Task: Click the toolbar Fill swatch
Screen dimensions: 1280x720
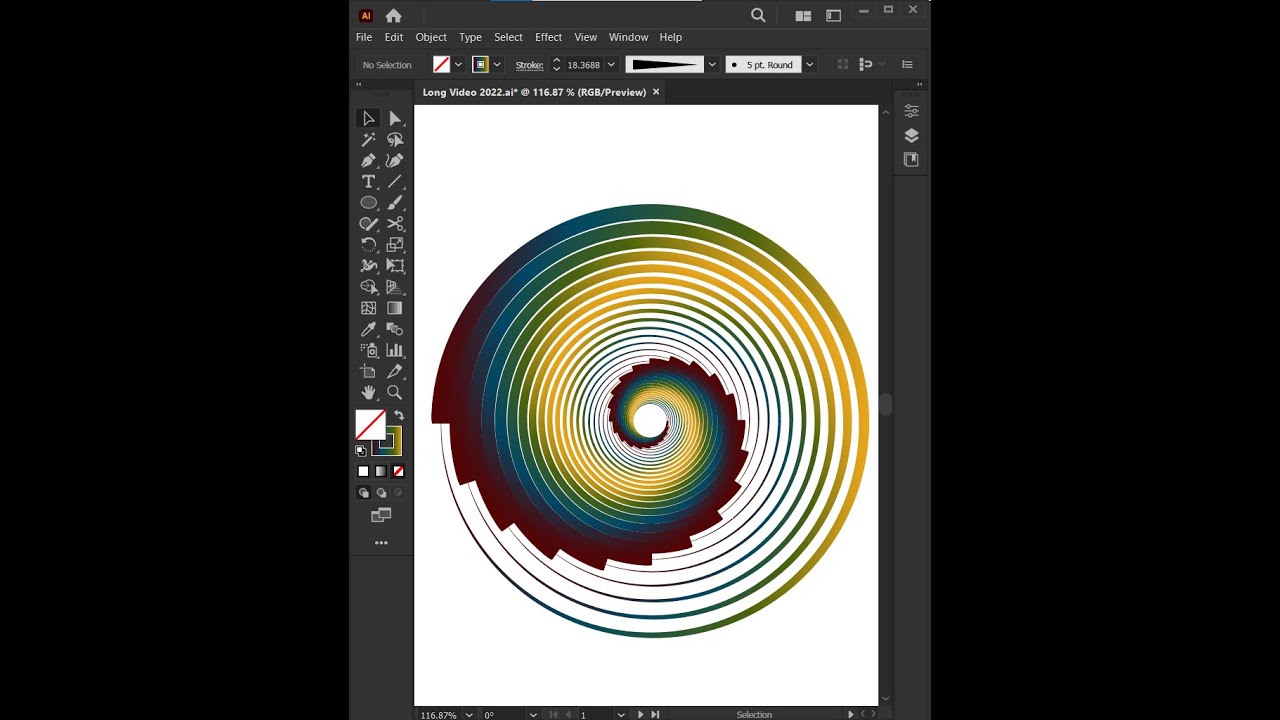Action: (x=370, y=425)
